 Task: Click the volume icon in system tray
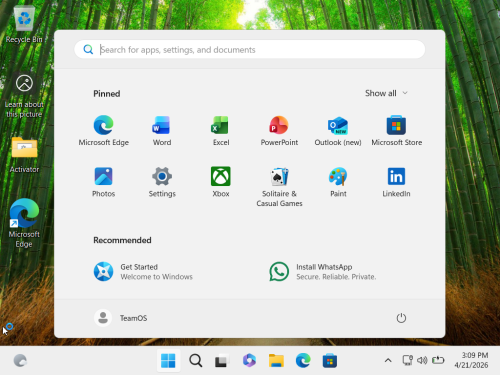pyautogui.click(x=422, y=360)
